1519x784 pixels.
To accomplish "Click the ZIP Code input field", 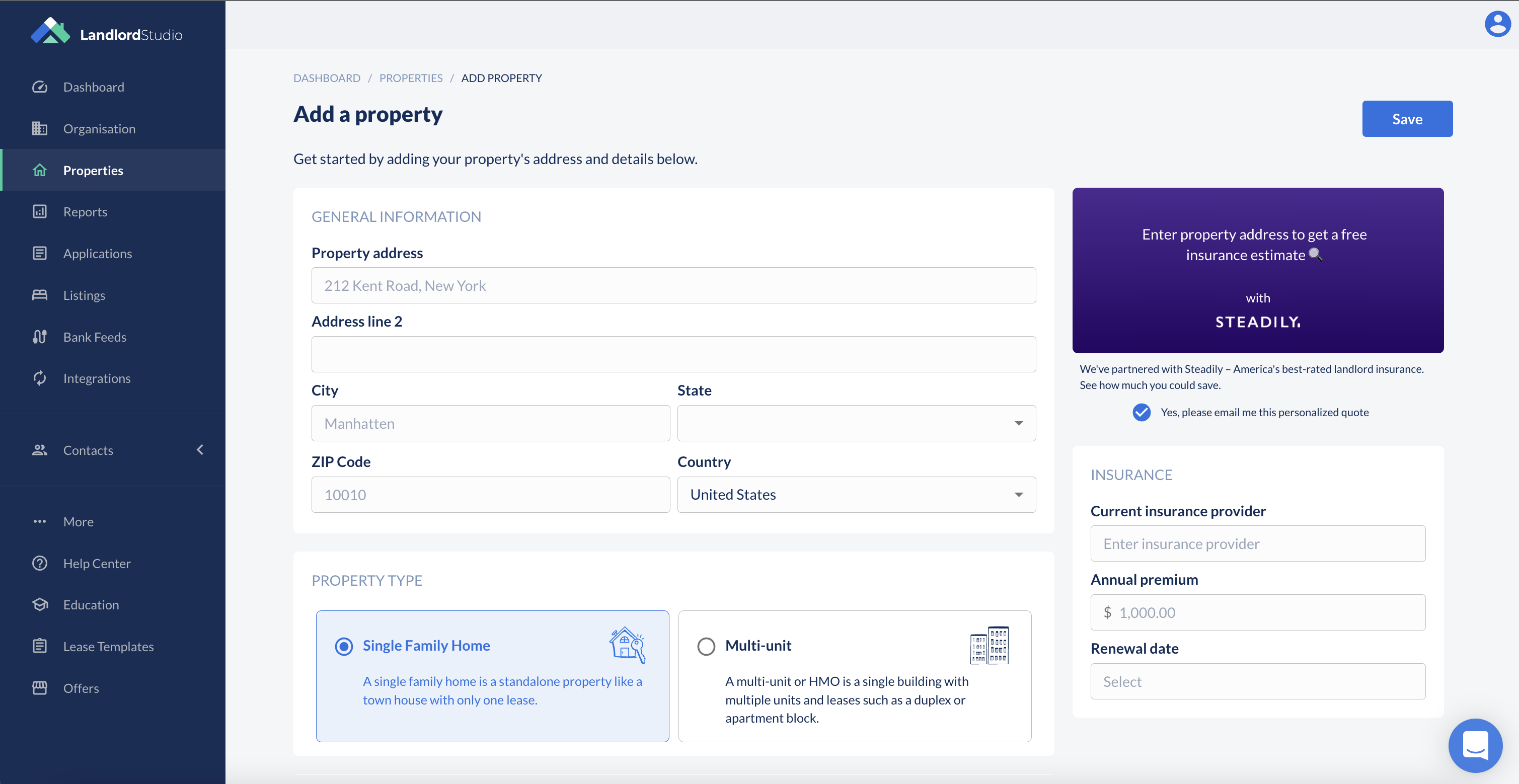I will click(x=491, y=495).
